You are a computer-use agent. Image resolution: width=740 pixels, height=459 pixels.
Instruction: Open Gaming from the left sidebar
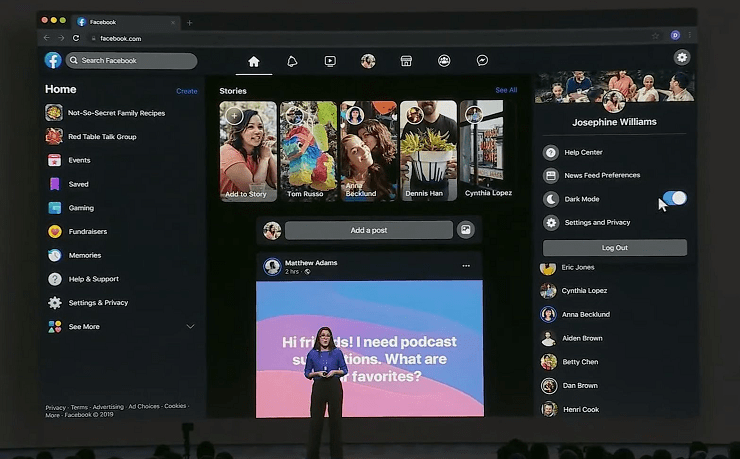click(81, 208)
